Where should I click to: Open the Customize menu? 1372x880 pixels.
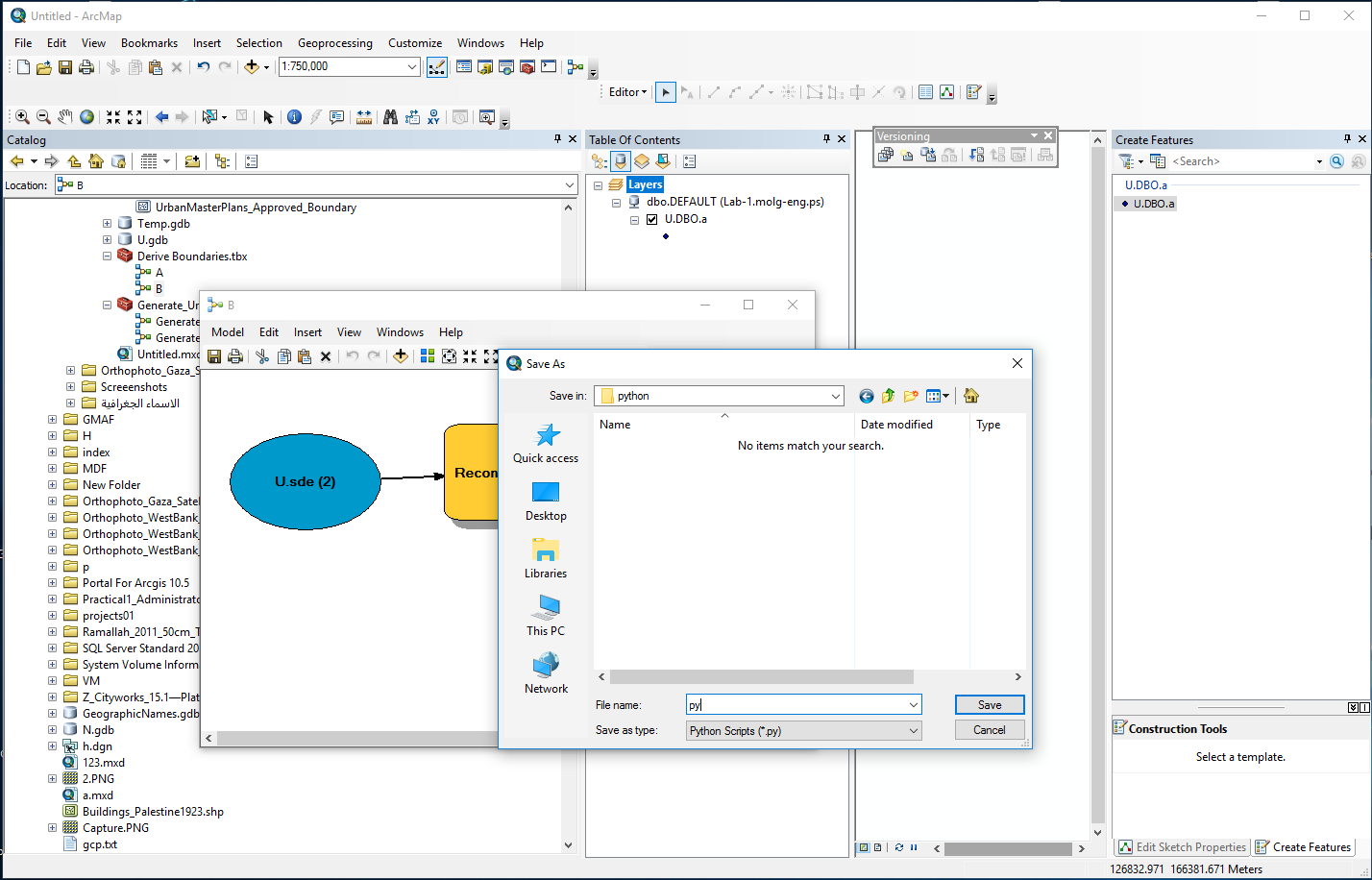coord(415,43)
